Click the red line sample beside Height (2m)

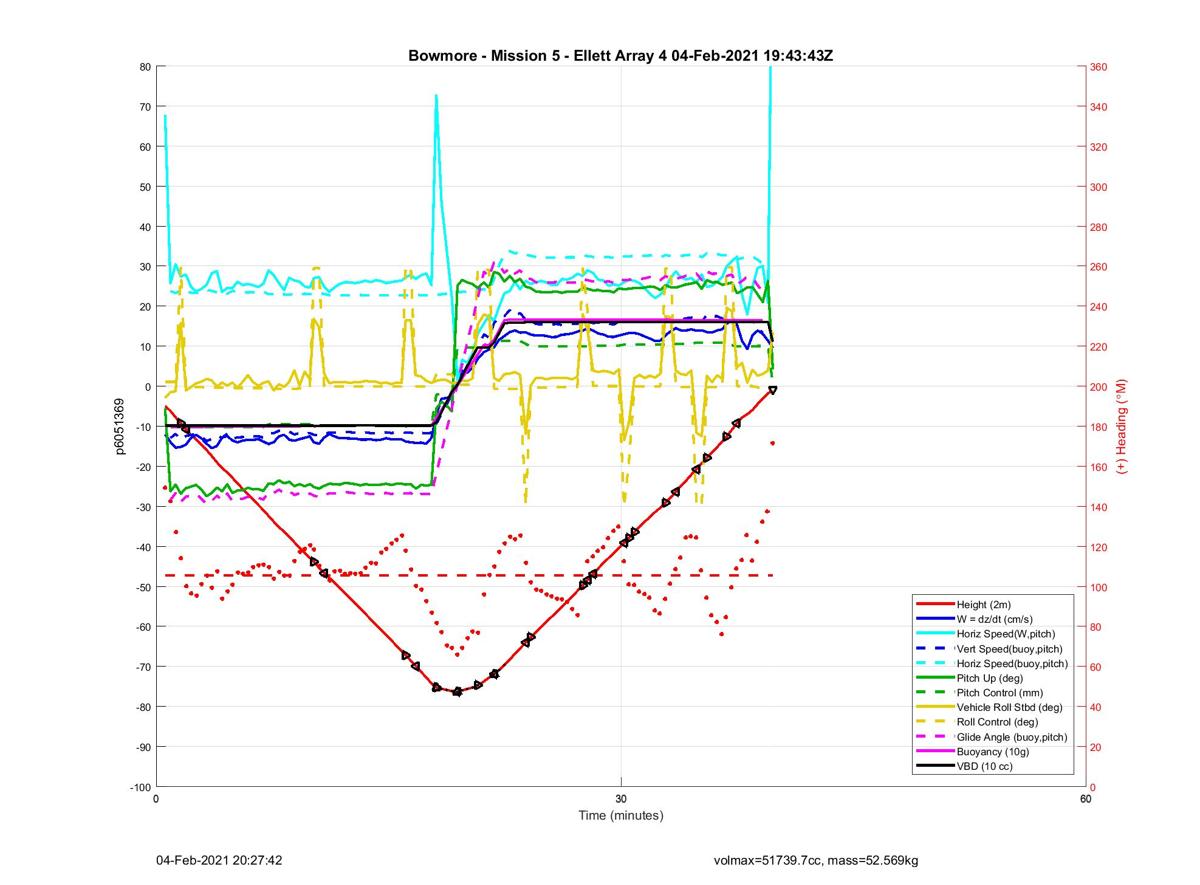[x=935, y=604]
